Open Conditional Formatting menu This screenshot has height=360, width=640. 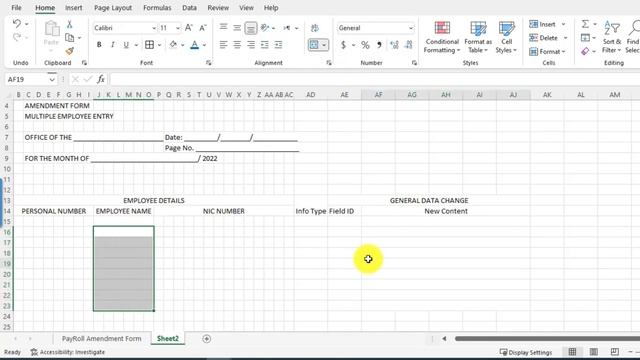coord(442,37)
